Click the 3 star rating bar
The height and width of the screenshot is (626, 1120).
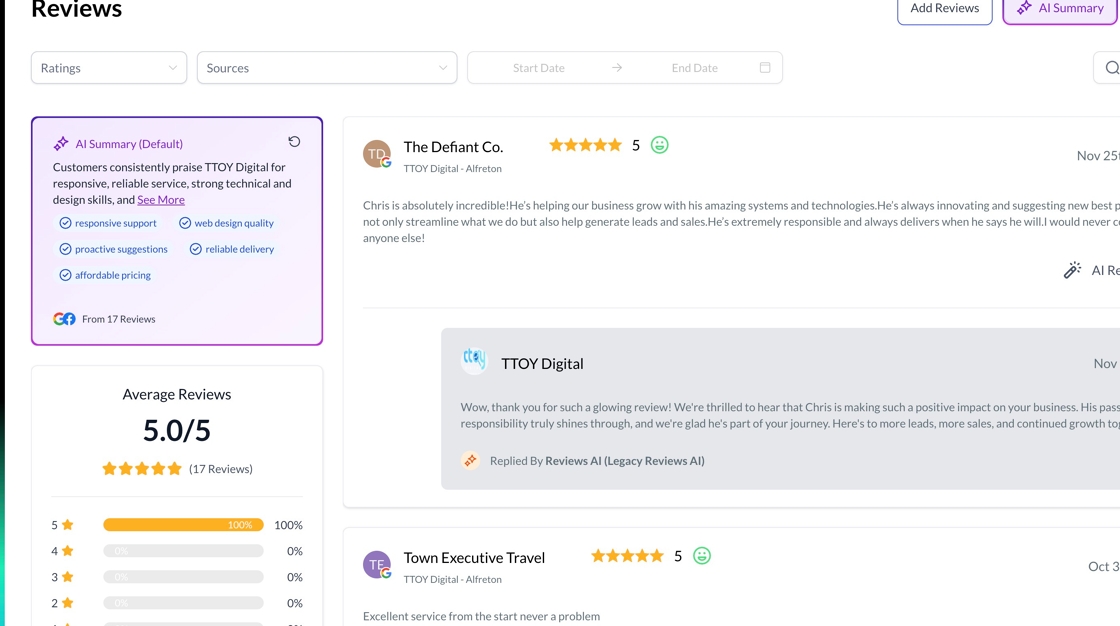pyautogui.click(x=184, y=577)
